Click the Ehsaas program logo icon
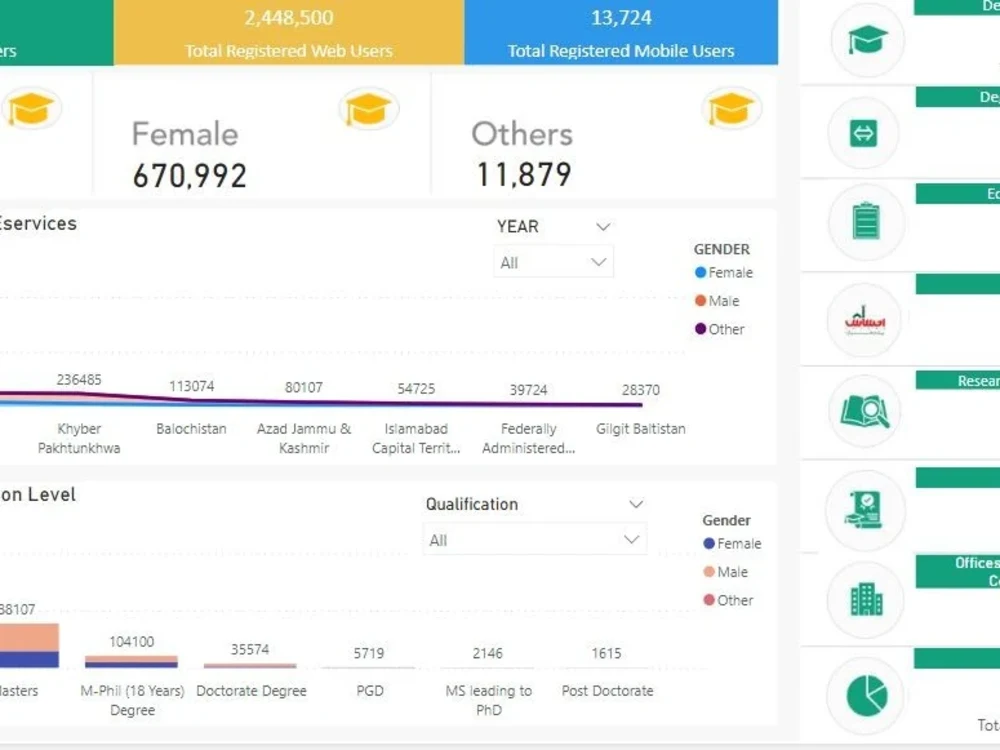The height and width of the screenshot is (750, 1000). 864,320
